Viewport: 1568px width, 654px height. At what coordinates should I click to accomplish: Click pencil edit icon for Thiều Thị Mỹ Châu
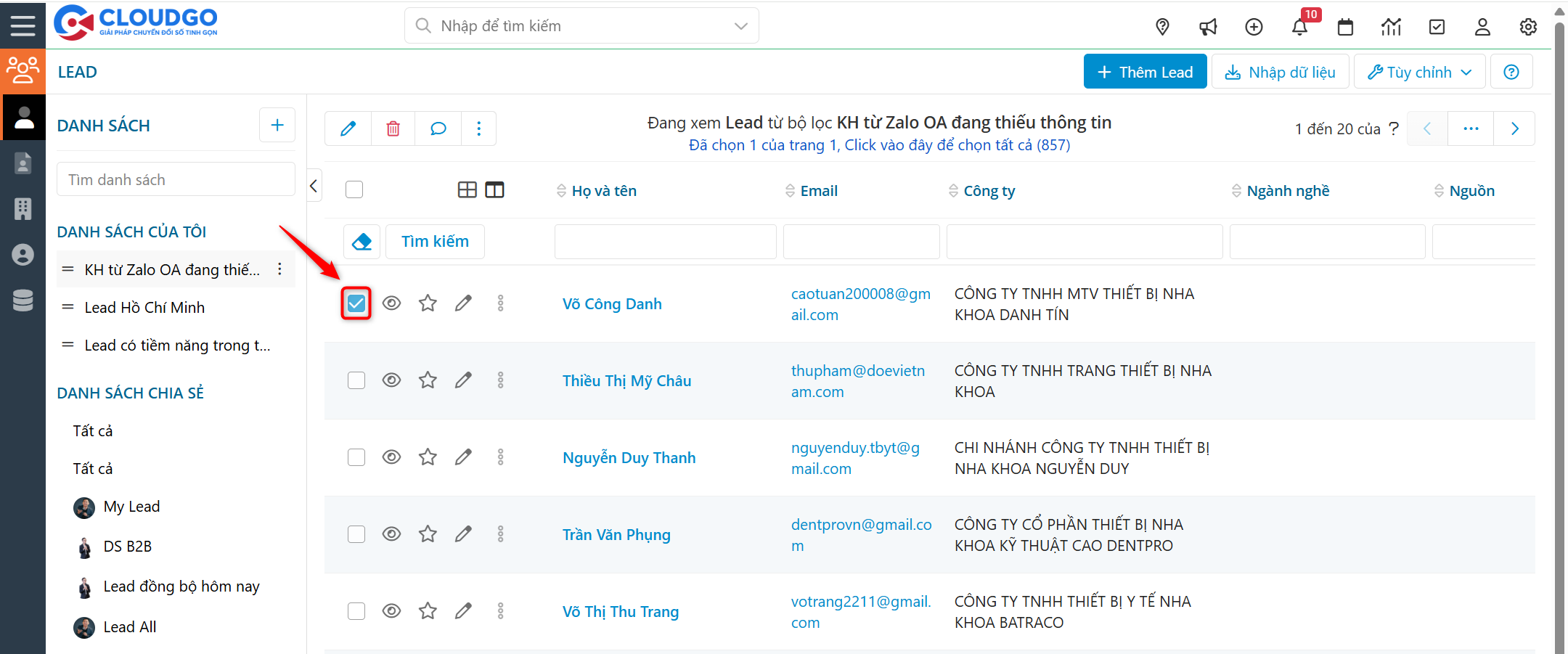pos(463,380)
